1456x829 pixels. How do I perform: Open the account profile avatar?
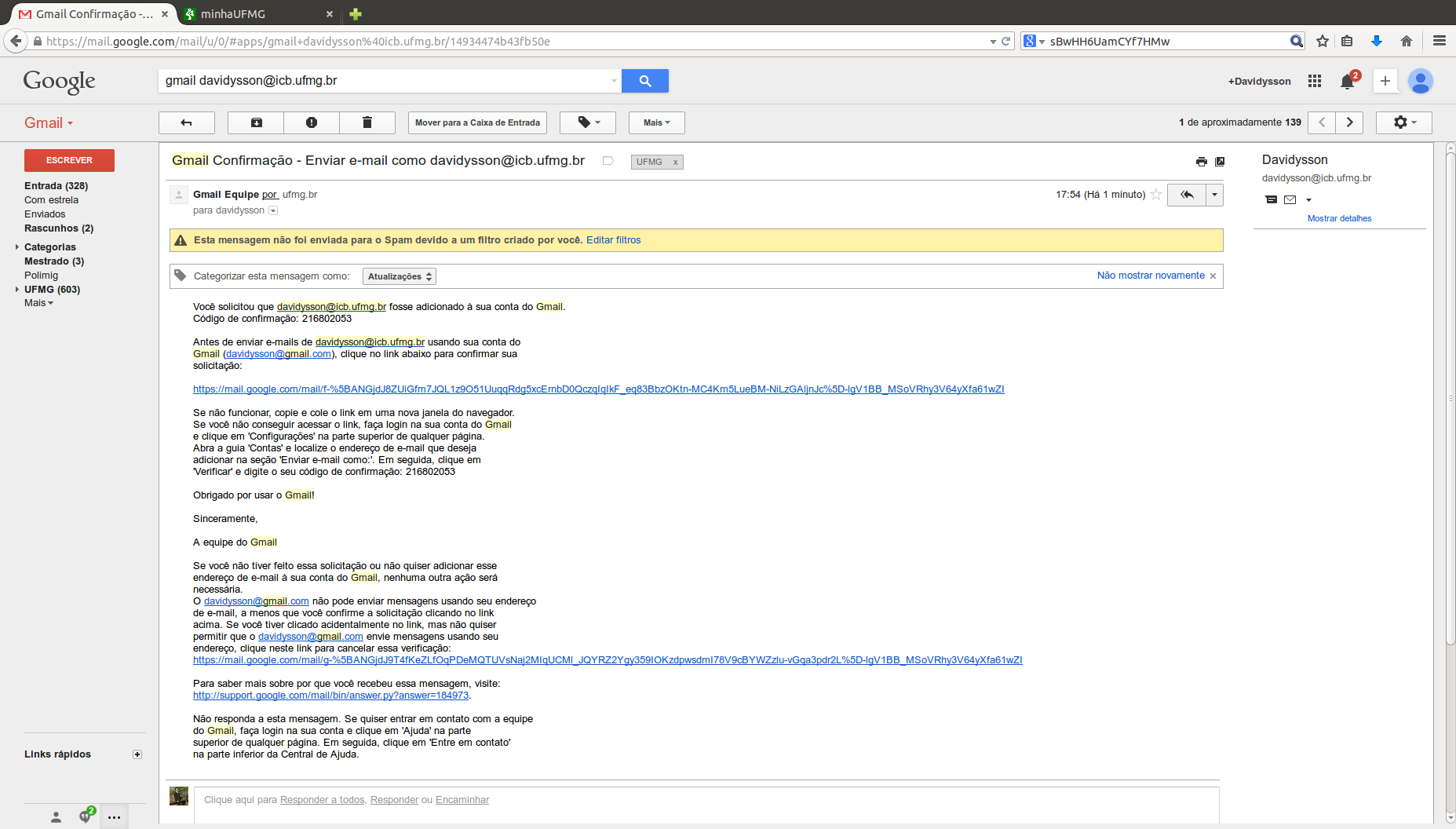[1421, 81]
